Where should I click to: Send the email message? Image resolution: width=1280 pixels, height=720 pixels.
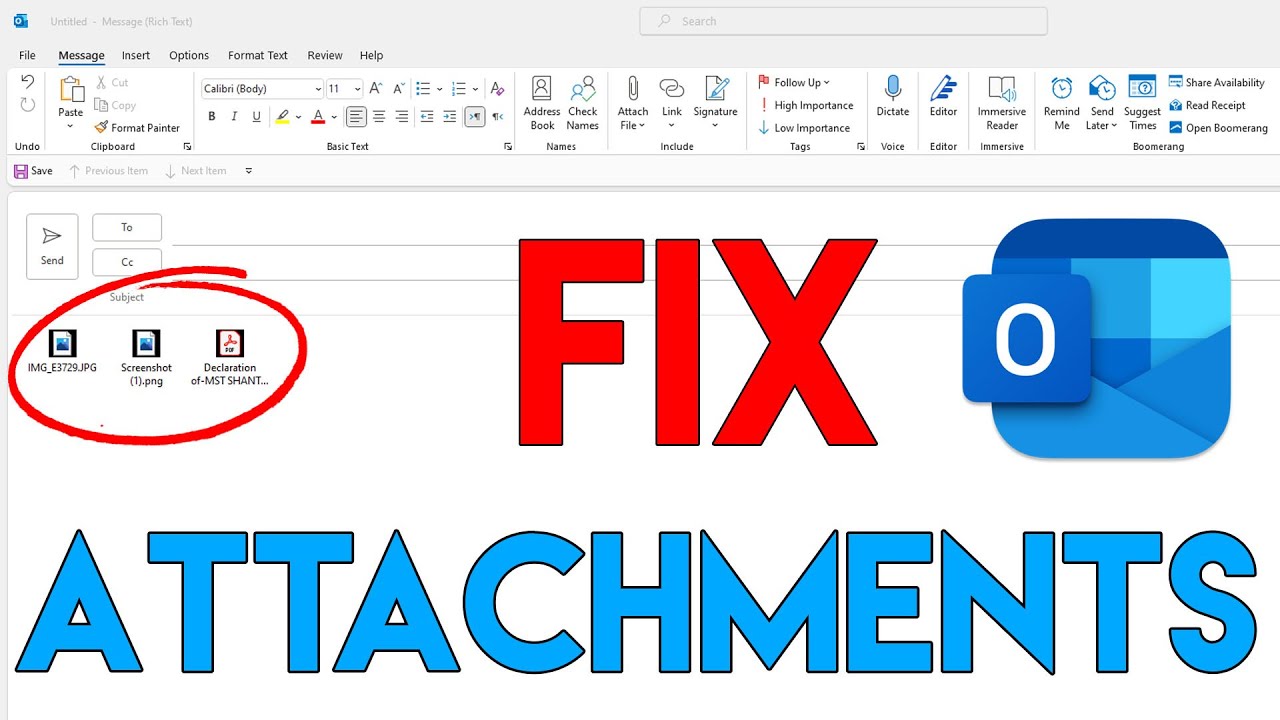pyautogui.click(x=52, y=246)
